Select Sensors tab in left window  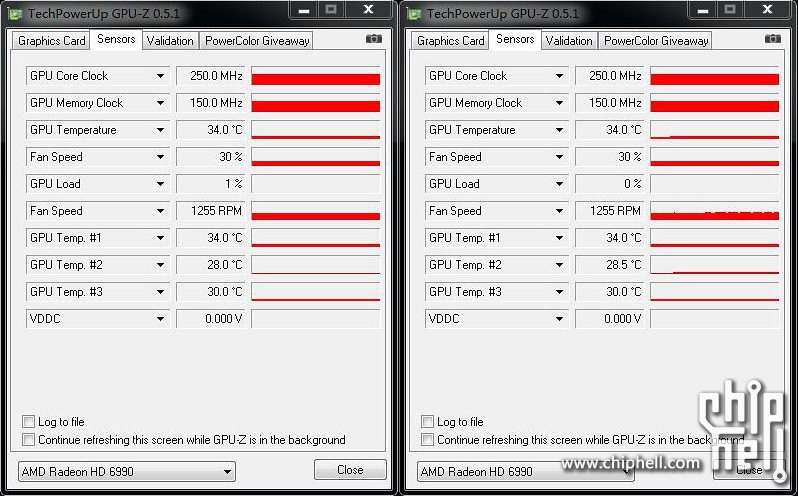click(x=116, y=39)
